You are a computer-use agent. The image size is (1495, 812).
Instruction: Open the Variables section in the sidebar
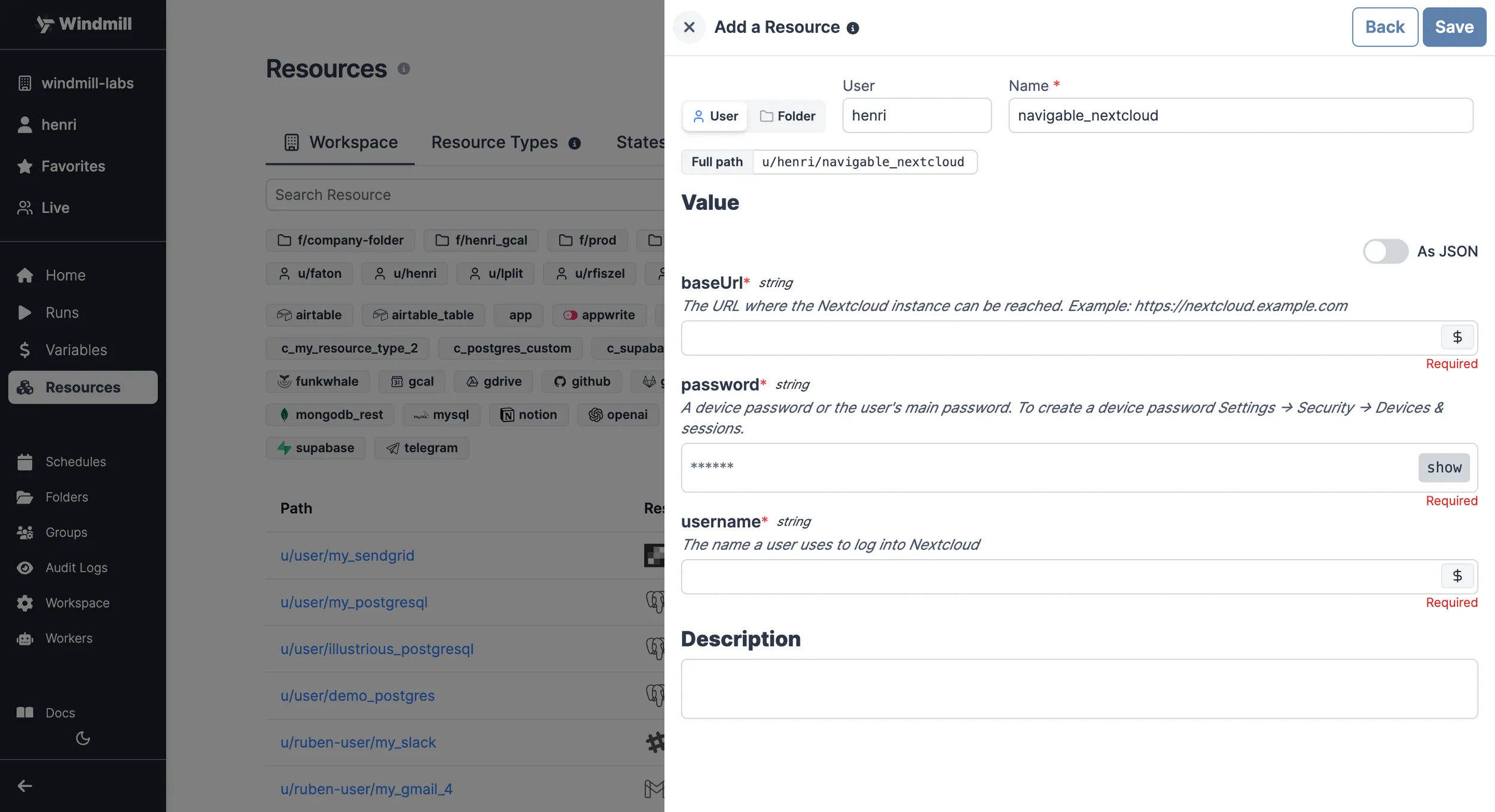[x=76, y=350]
